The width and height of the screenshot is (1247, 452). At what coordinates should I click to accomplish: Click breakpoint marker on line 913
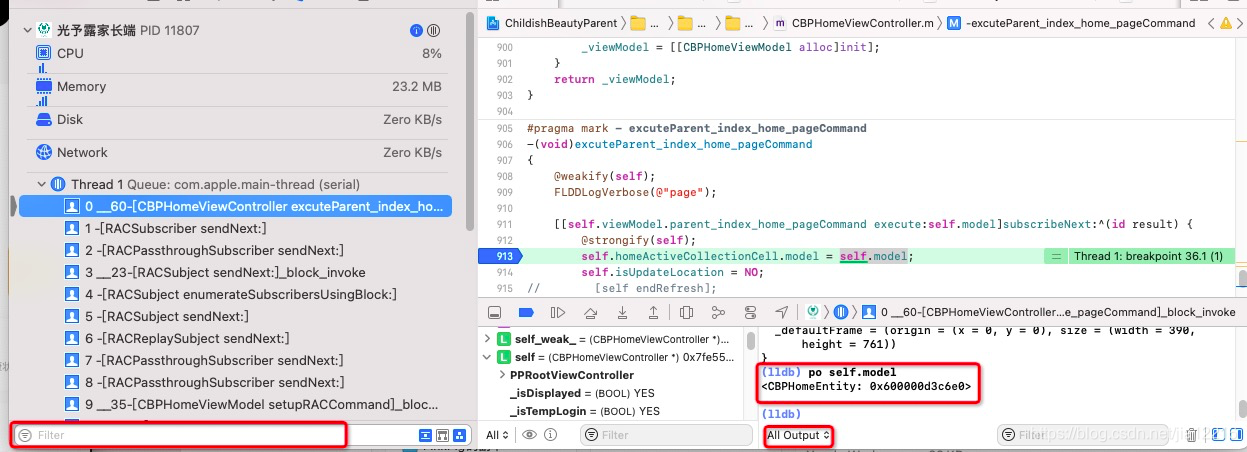click(x=502, y=256)
